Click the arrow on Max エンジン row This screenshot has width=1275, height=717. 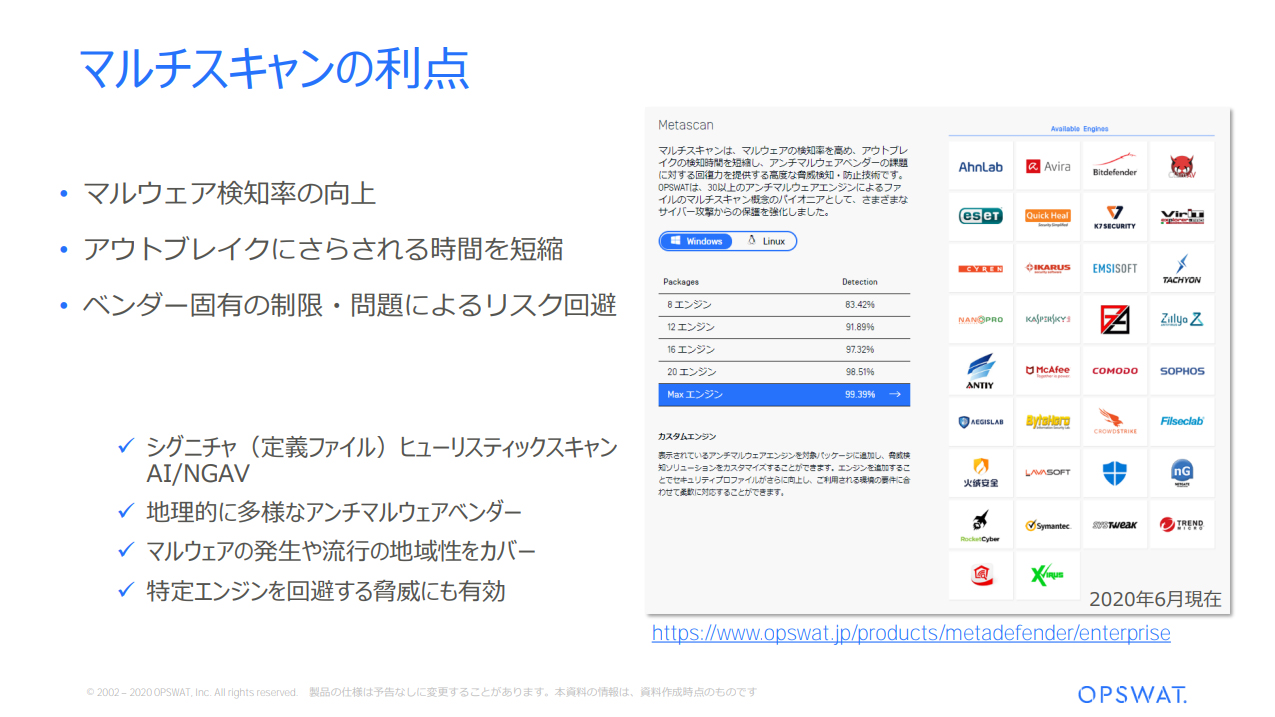[895, 394]
